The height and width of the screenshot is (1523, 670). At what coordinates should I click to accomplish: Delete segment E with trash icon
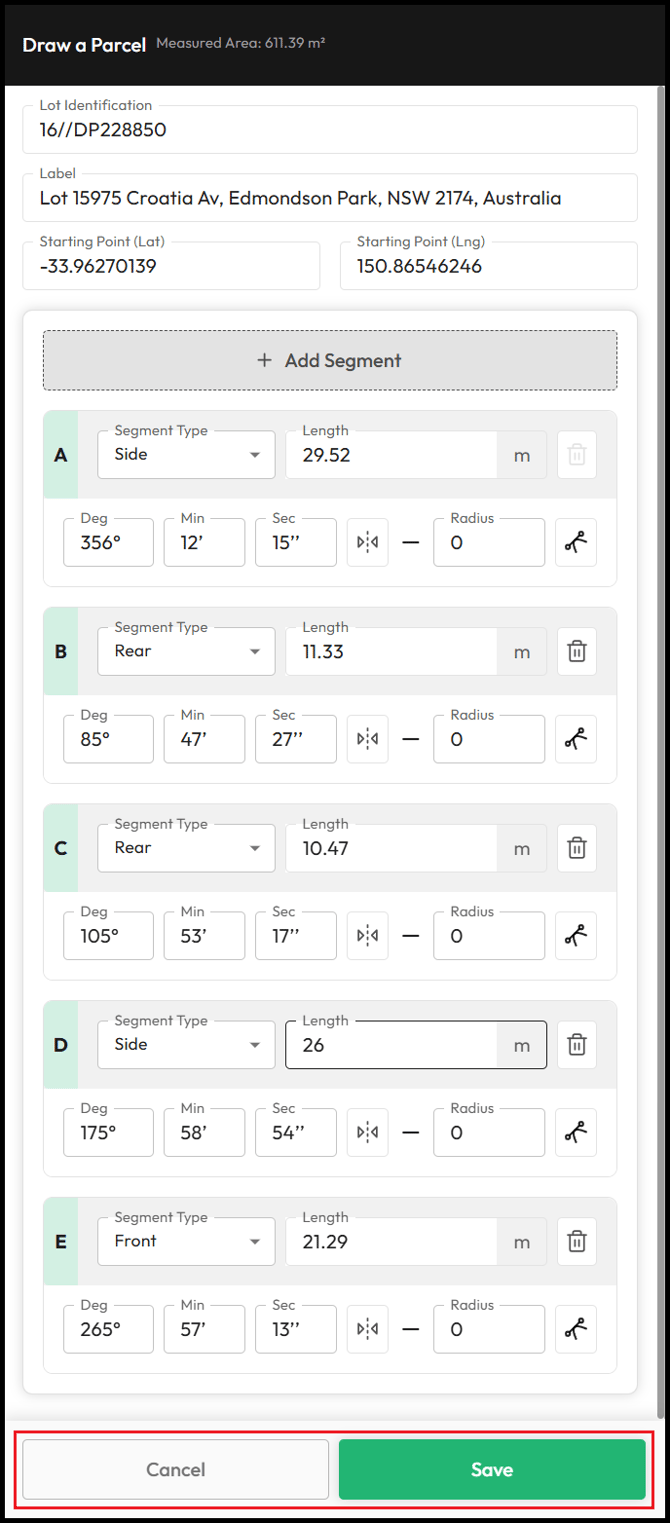point(576,1242)
